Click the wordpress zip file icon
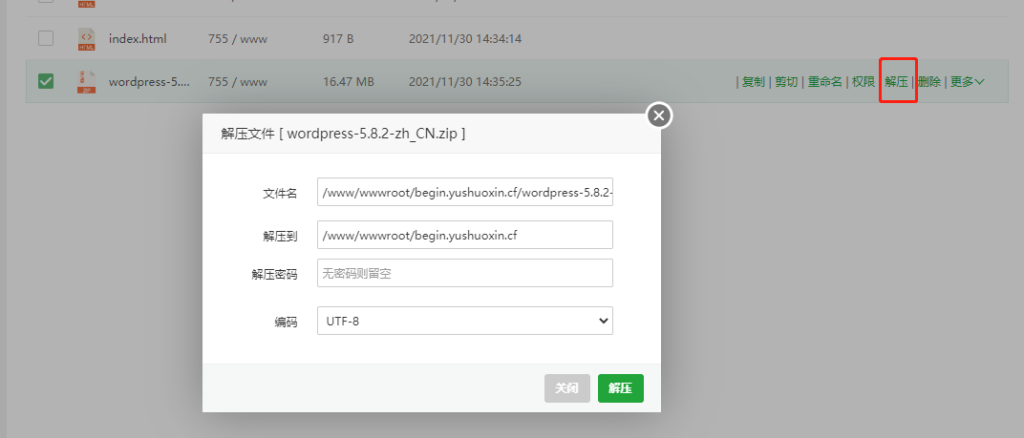This screenshot has height=438, width=1024. [86, 82]
